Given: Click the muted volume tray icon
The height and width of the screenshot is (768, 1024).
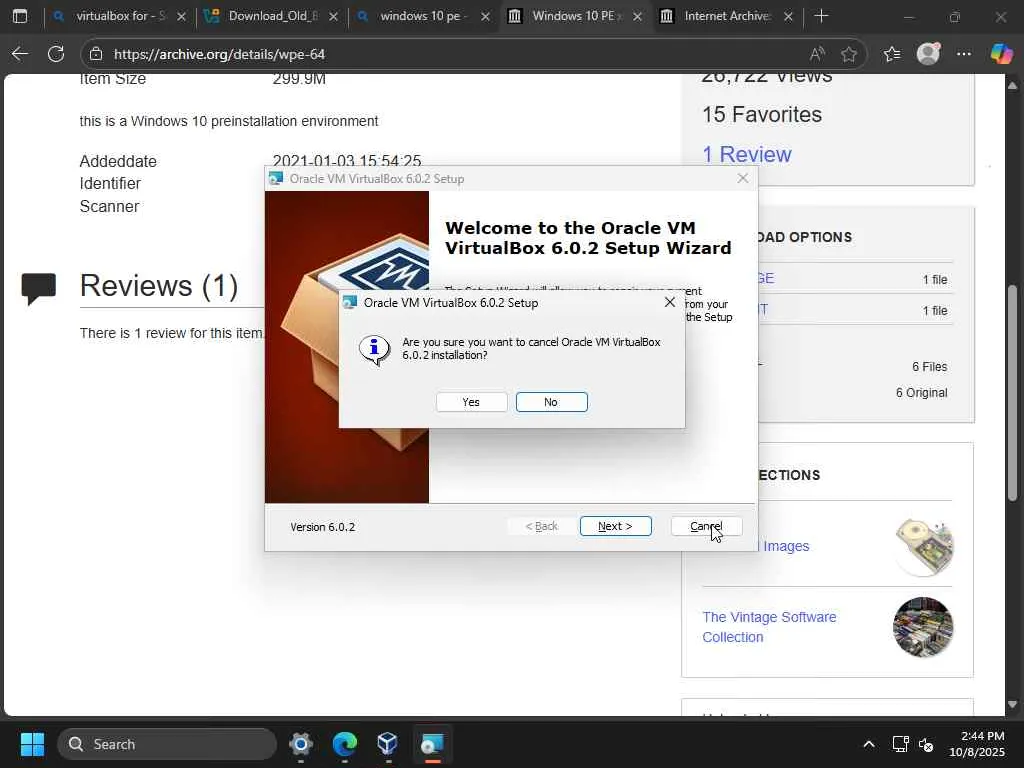Looking at the screenshot, I should (x=926, y=744).
